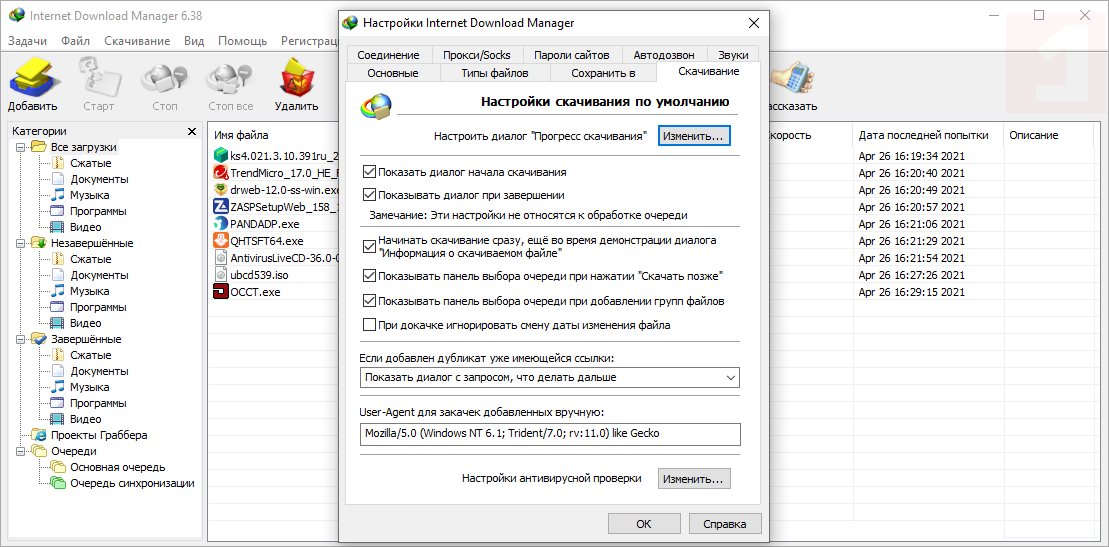
Task: Select the AntivirusLiveCD-36.0 disc icon
Action: click(220, 258)
